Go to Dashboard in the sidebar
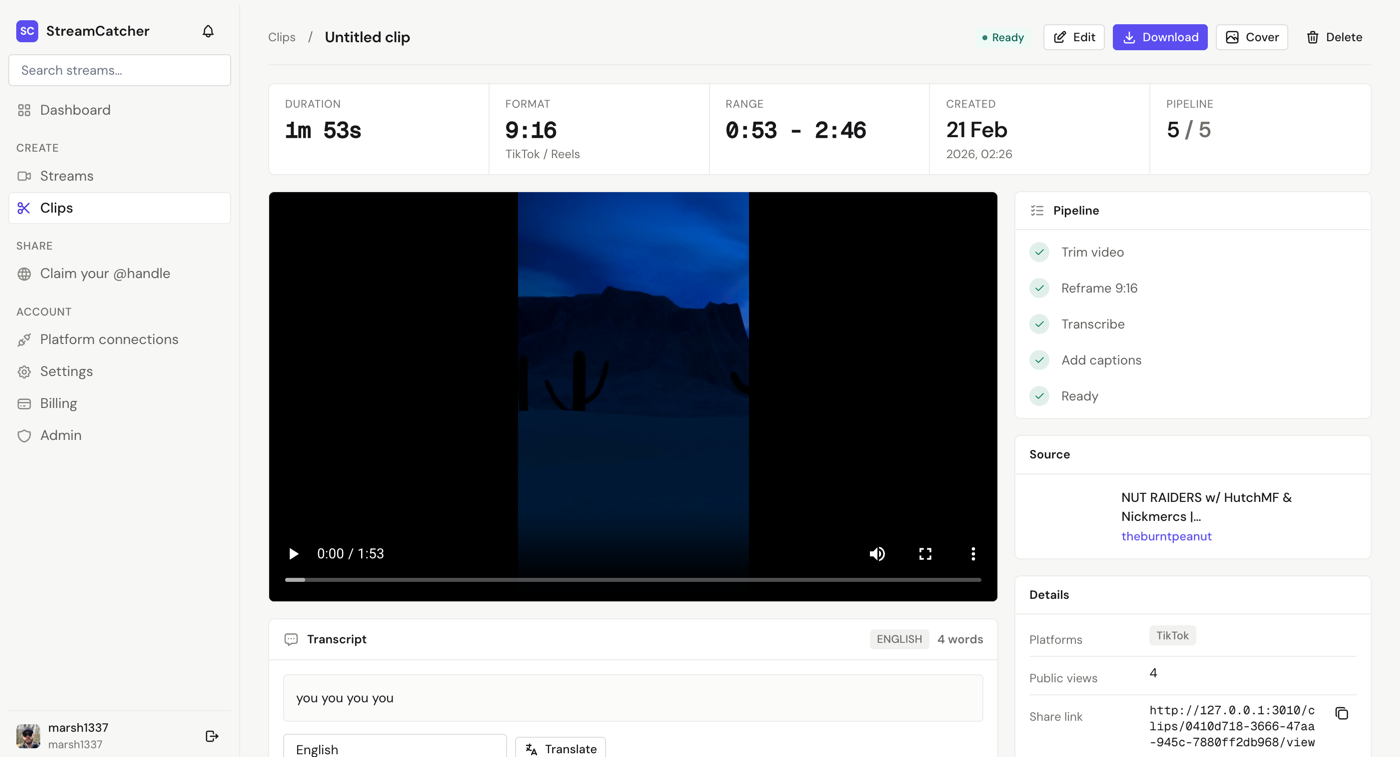This screenshot has height=757, width=1400. click(119, 110)
